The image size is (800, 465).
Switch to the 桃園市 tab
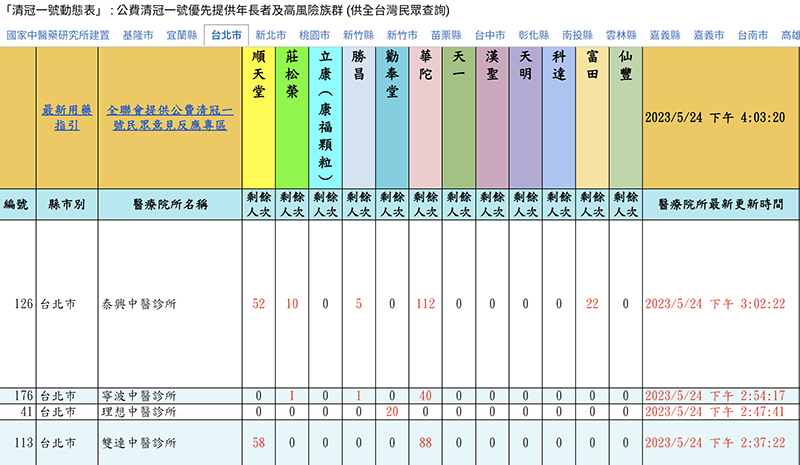tap(314, 35)
